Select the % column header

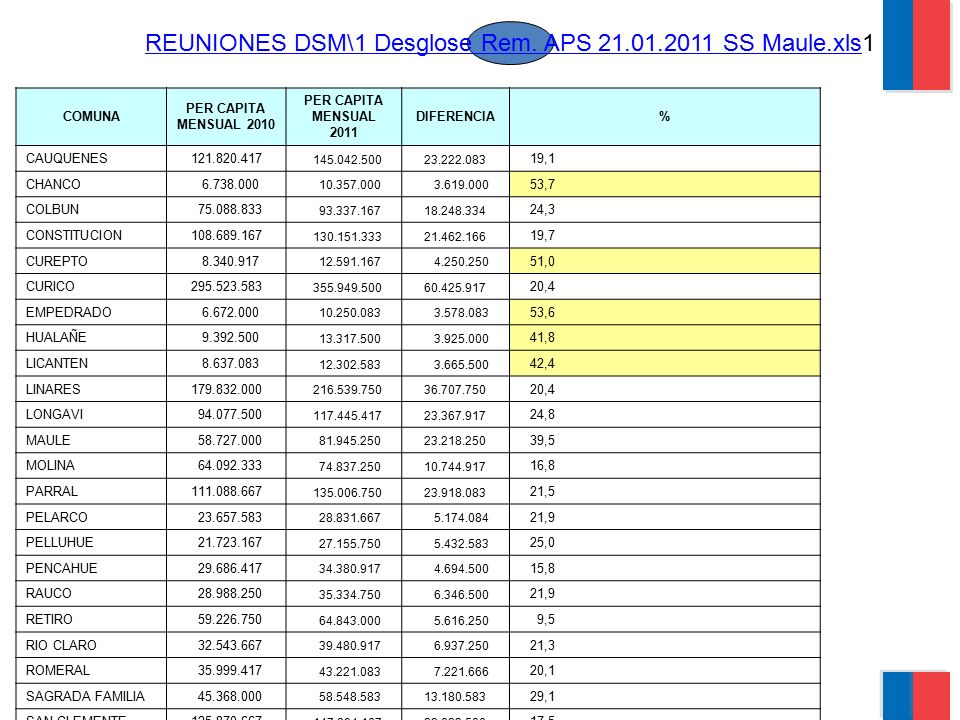[664, 116]
